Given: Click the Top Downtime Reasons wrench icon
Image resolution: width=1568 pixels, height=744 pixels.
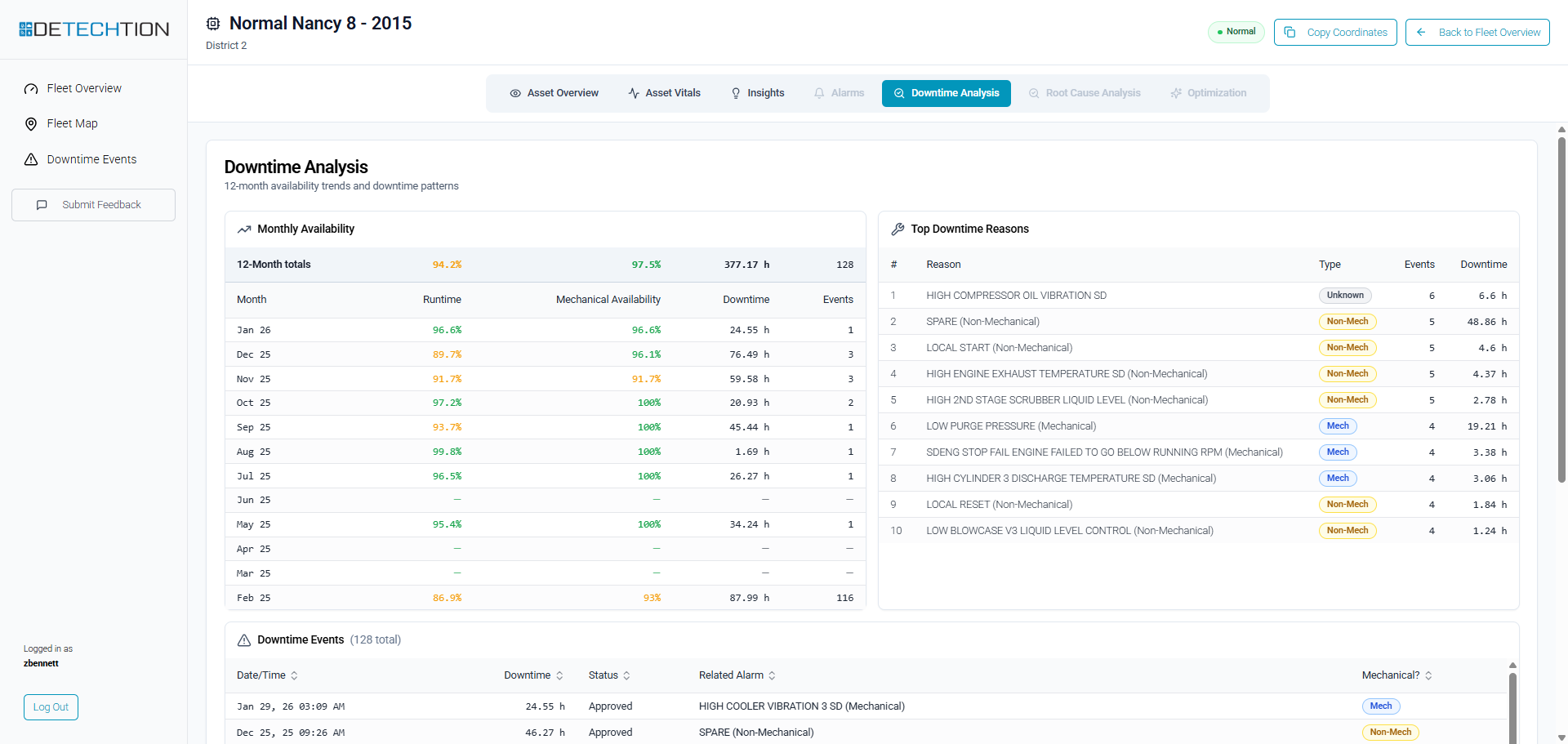Looking at the screenshot, I should (x=898, y=229).
